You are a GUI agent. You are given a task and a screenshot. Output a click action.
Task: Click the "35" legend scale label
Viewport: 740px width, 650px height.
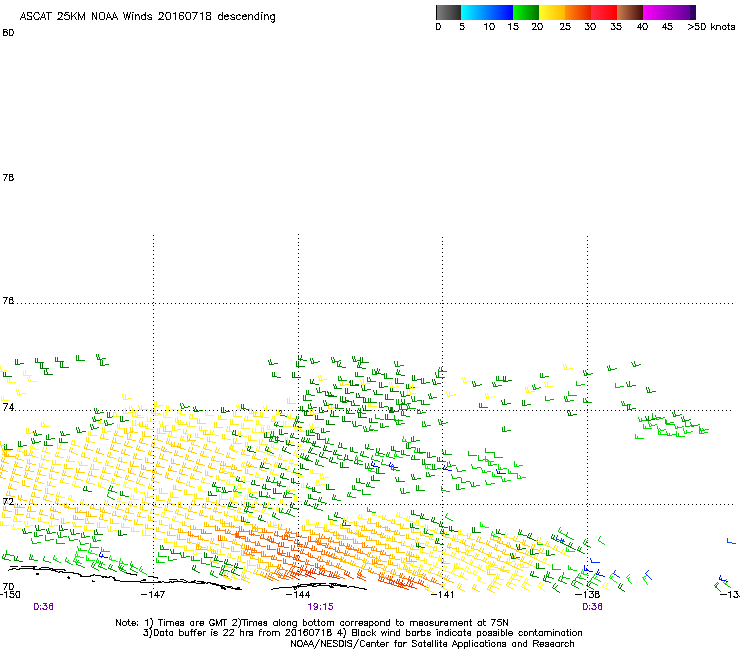[x=616, y=27]
